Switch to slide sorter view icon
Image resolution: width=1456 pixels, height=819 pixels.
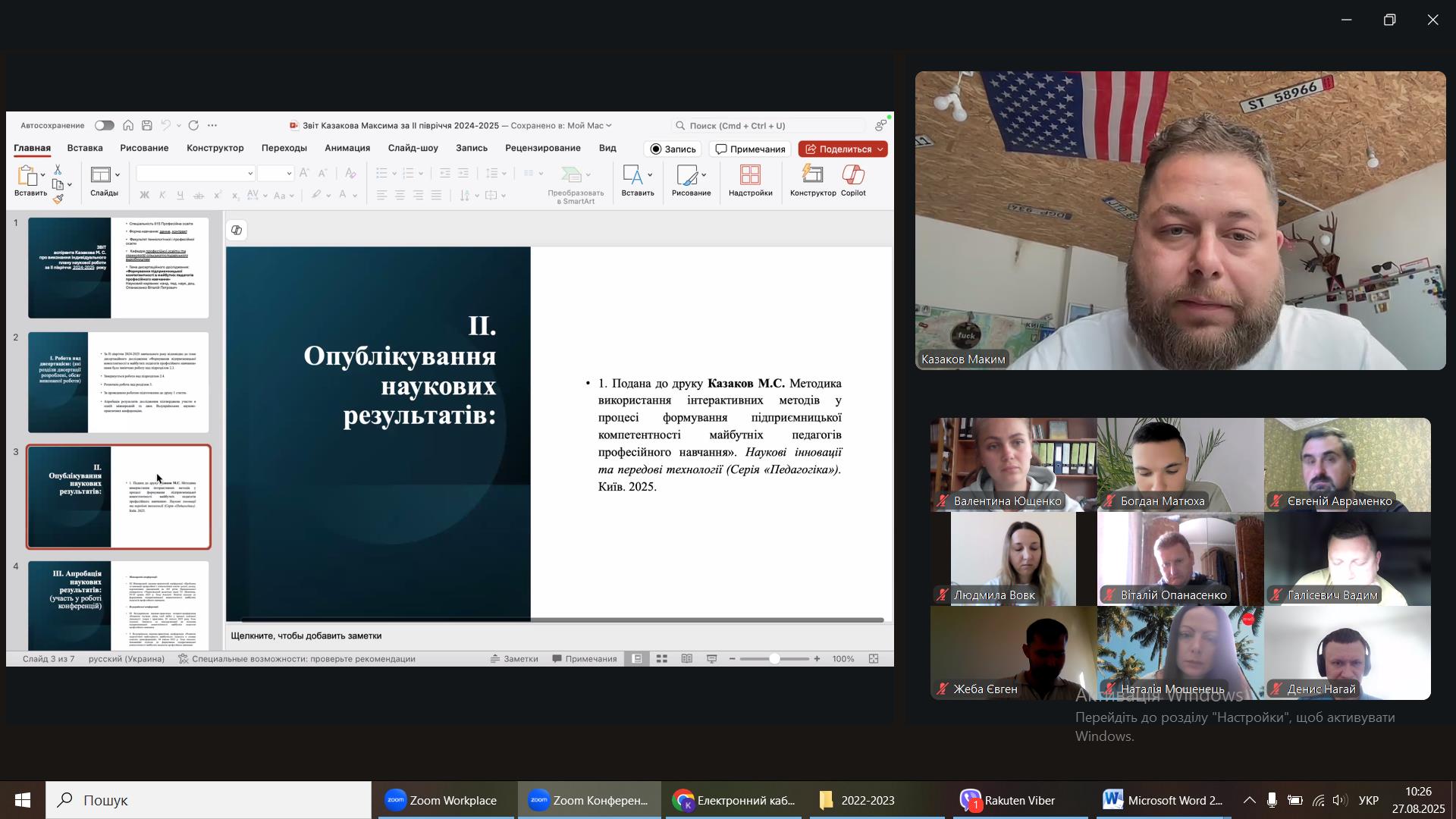coord(662,659)
